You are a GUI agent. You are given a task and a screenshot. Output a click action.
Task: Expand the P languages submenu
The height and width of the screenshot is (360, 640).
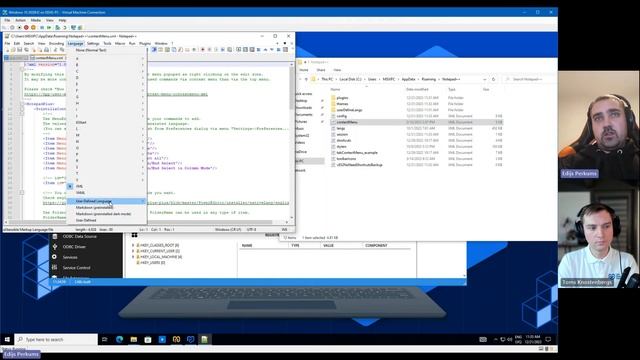[x=106, y=154]
